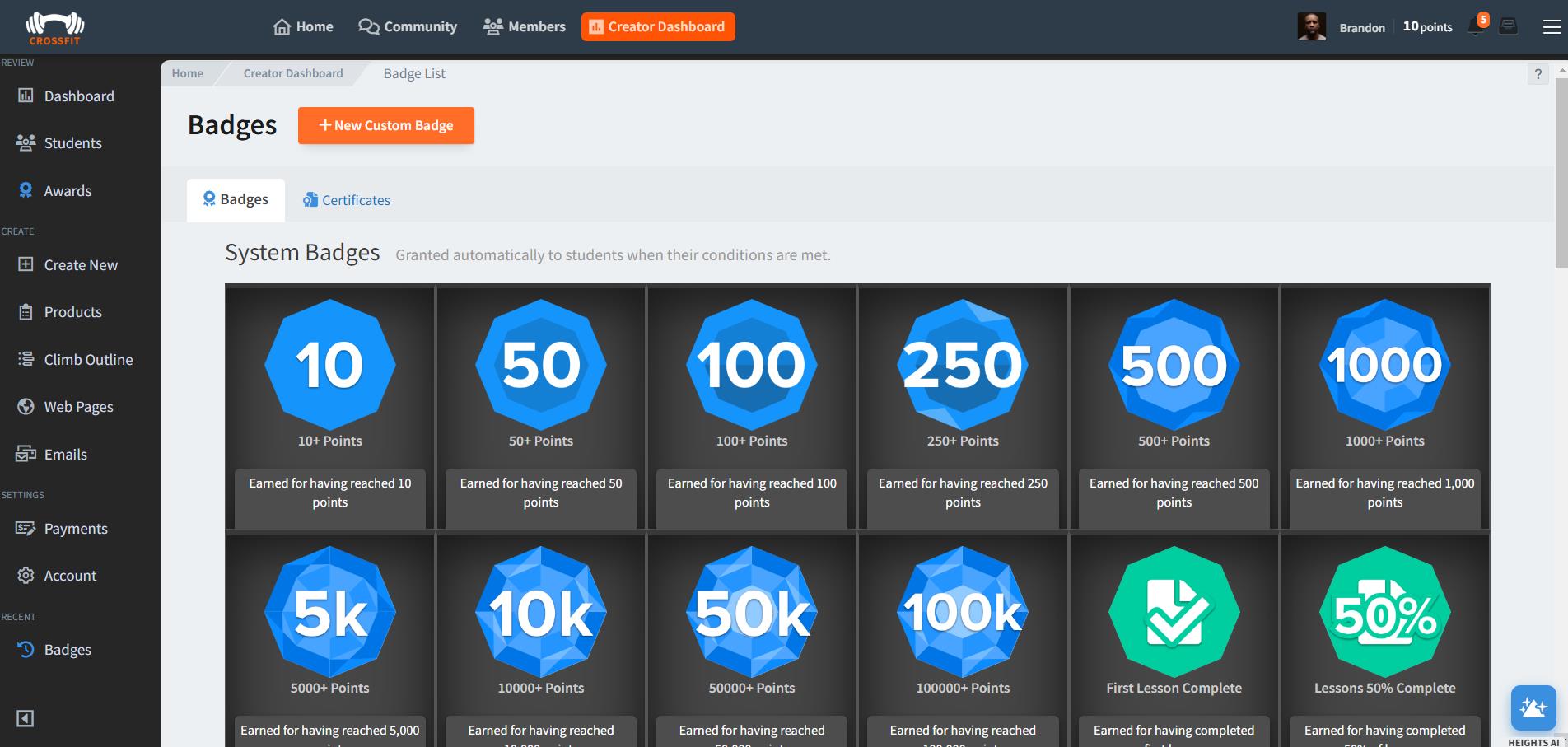1568x747 pixels.
Task: Select the Badges tab
Action: [x=236, y=200]
